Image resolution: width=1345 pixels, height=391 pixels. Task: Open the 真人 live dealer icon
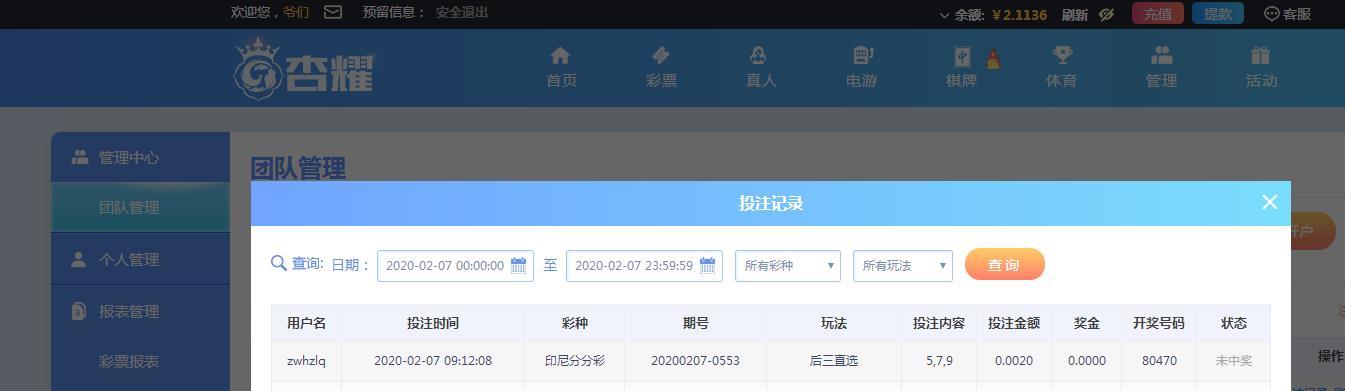[x=760, y=55]
